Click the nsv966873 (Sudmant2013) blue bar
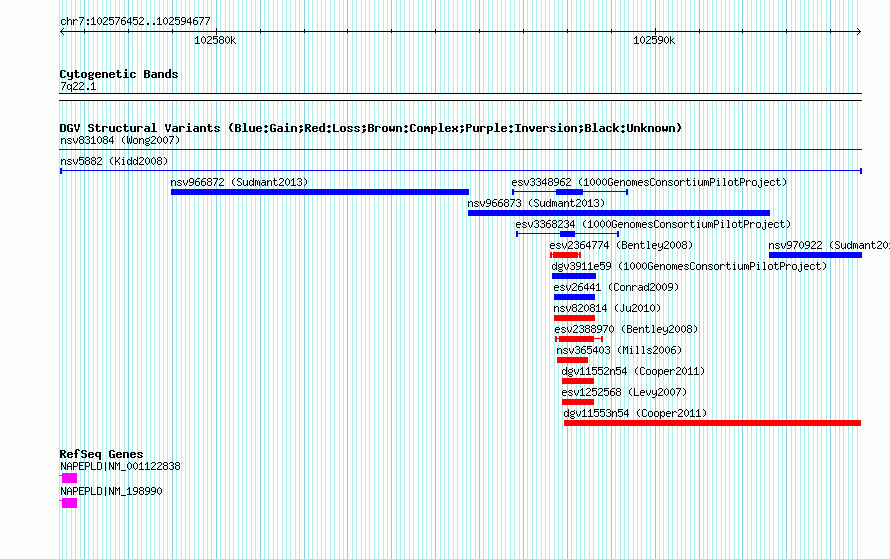 [x=619, y=213]
